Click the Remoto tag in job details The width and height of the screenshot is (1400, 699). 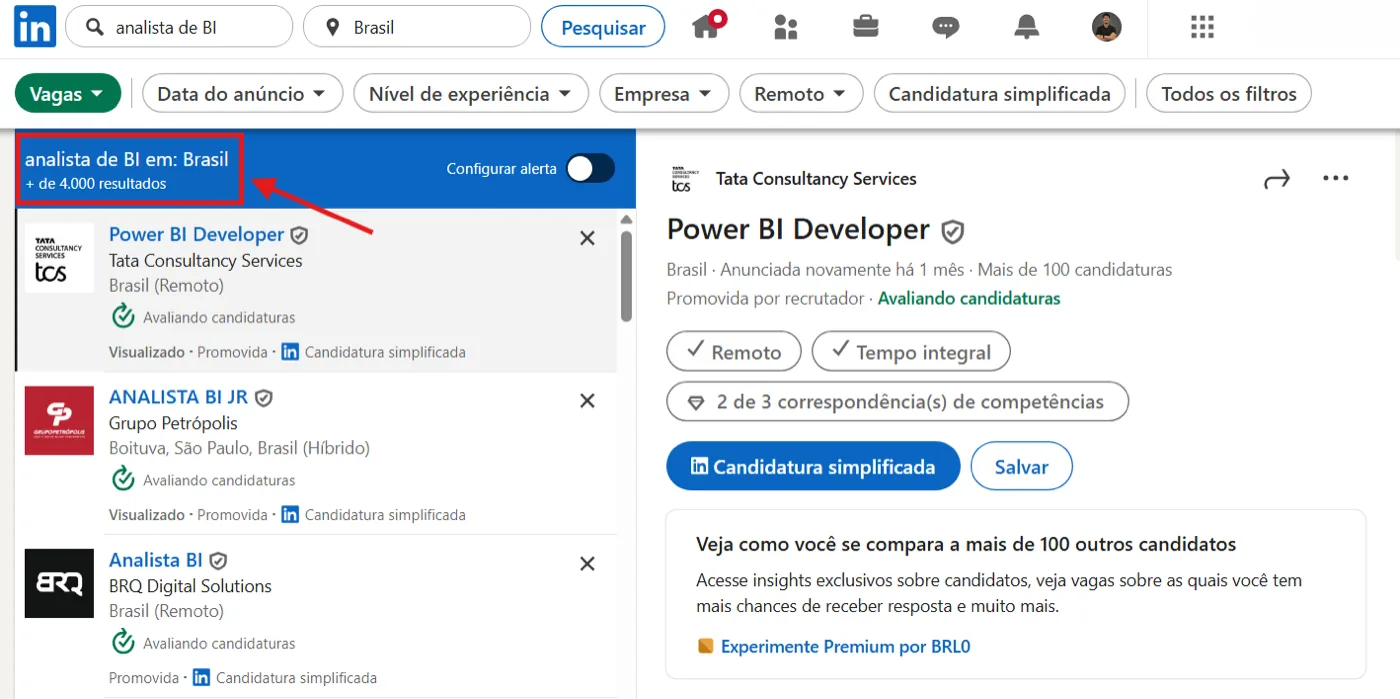(734, 352)
